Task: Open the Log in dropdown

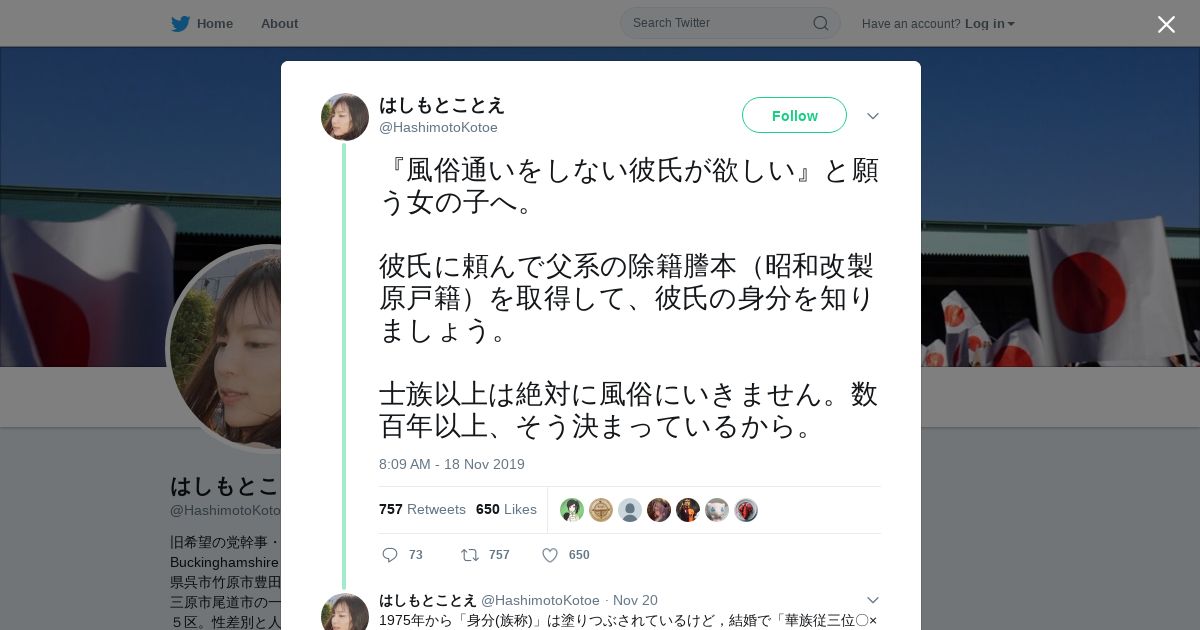Action: click(990, 24)
